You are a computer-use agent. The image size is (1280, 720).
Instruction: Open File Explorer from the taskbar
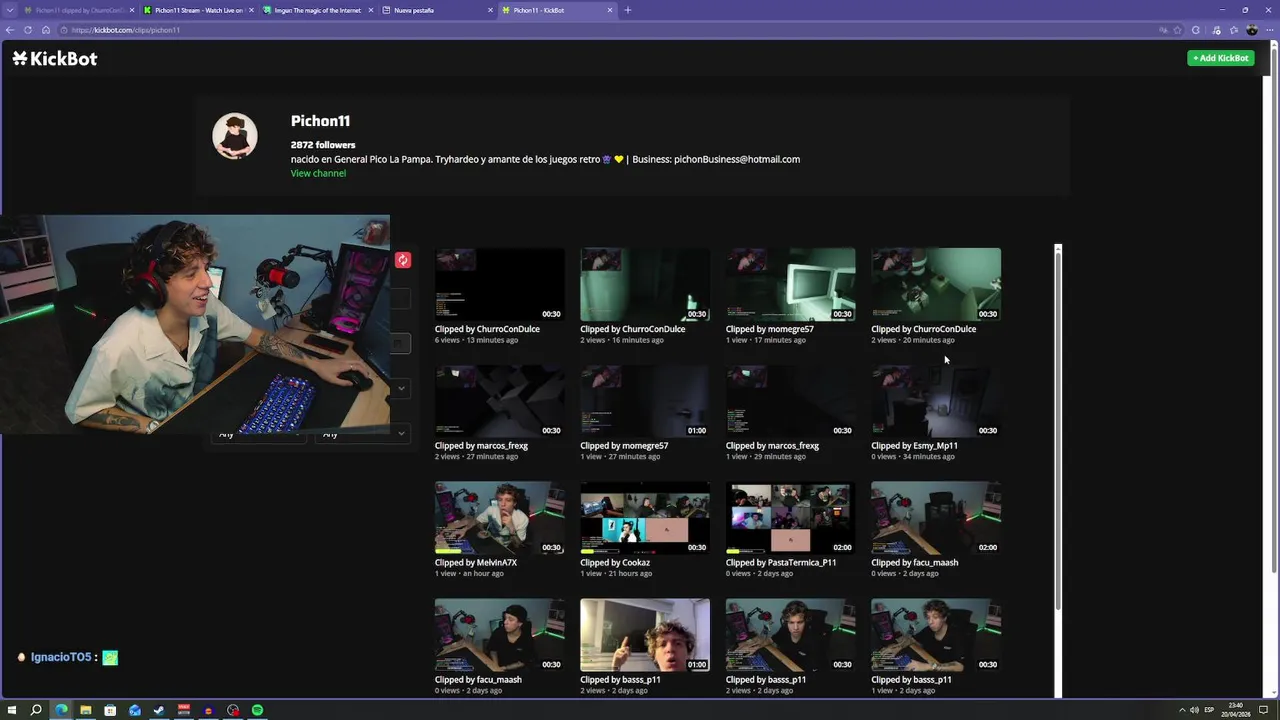86,710
